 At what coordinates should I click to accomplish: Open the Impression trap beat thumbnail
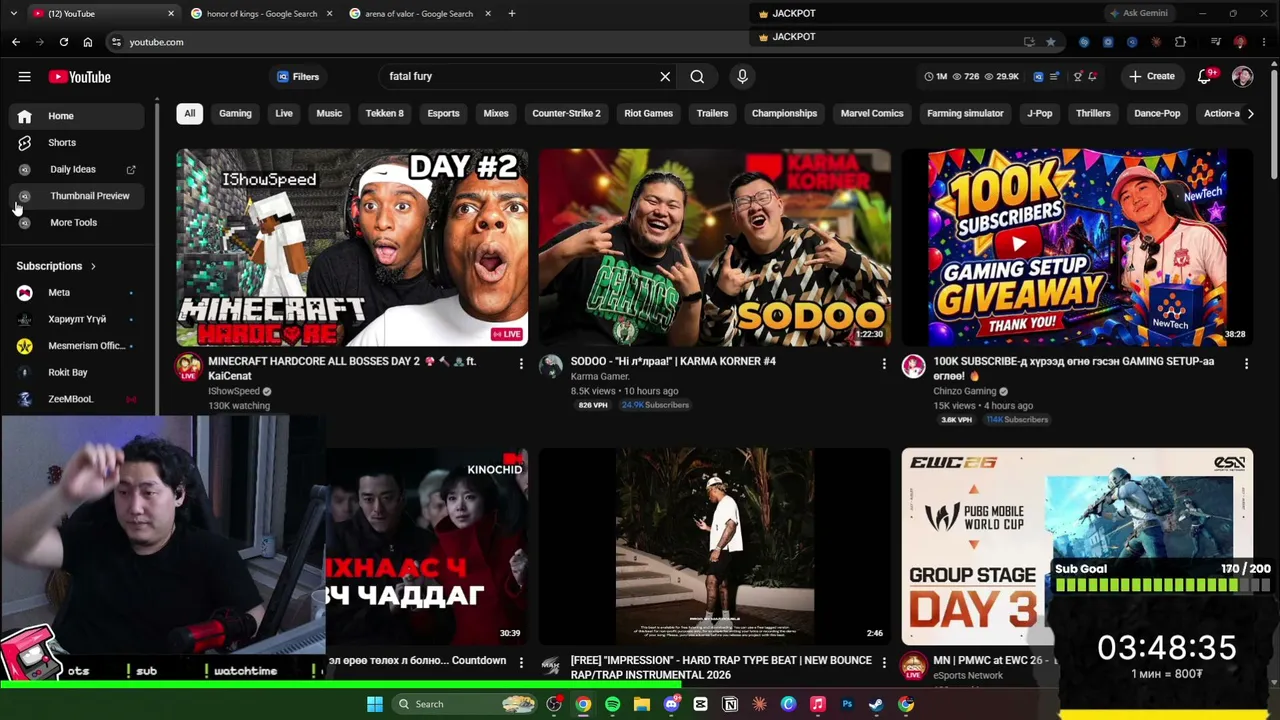[x=714, y=546]
